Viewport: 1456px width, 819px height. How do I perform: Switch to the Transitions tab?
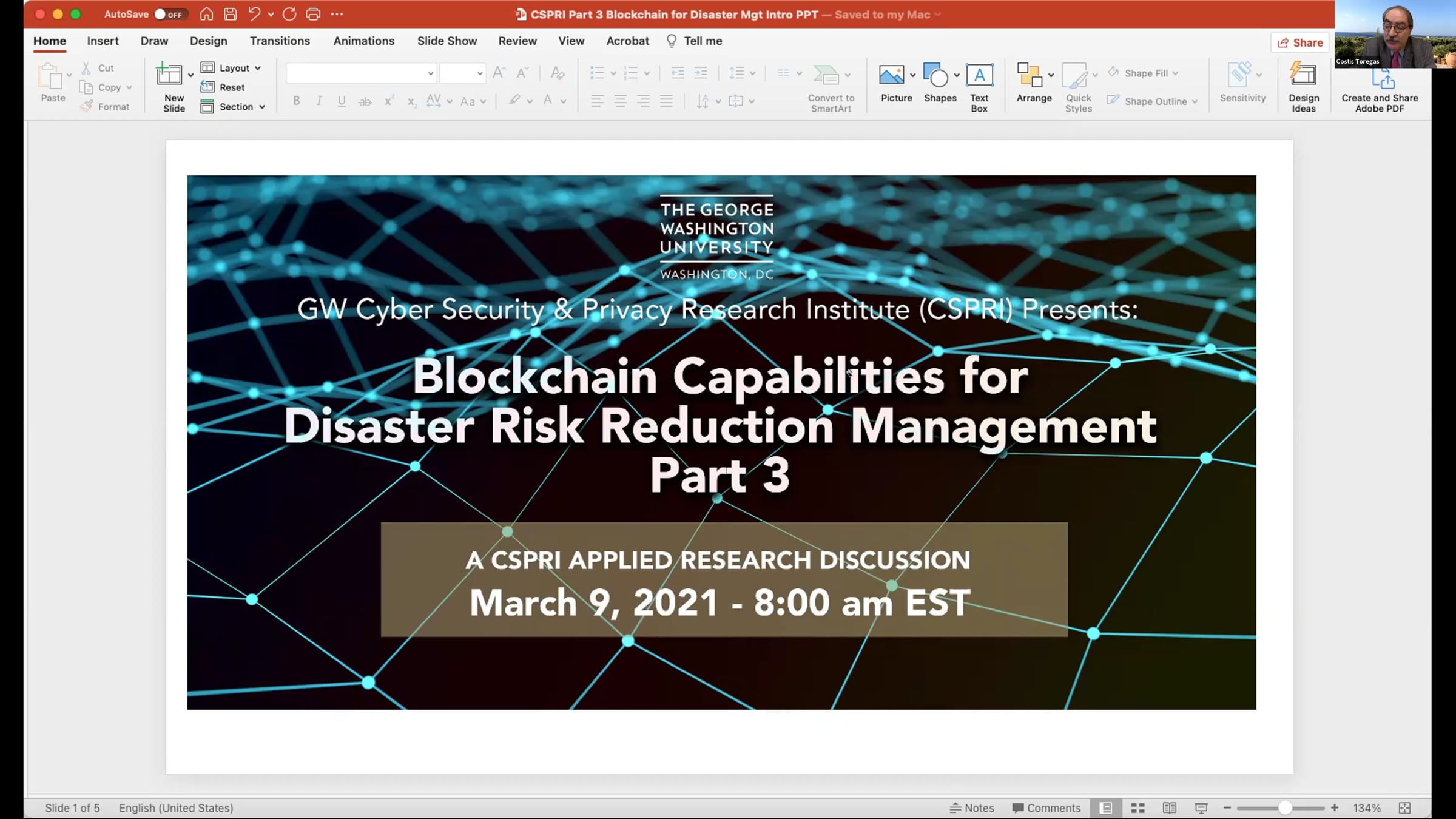click(280, 41)
